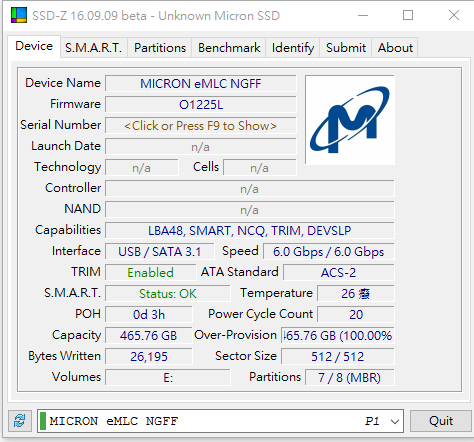Click the Technology n/a field

pos(142,168)
